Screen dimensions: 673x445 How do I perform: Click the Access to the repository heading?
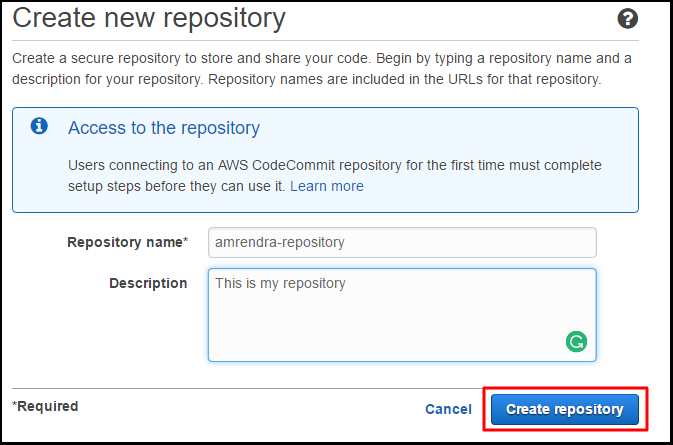pos(164,128)
